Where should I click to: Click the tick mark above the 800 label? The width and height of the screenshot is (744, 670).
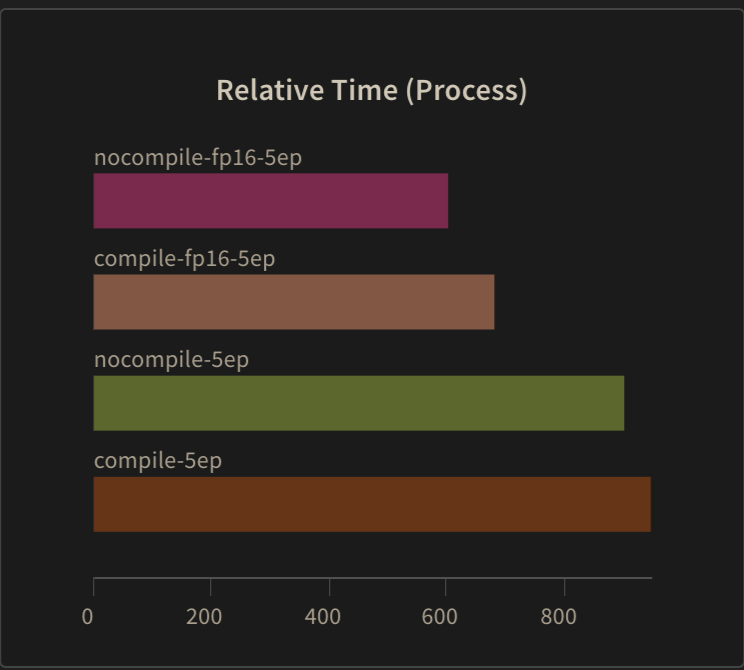coord(564,585)
